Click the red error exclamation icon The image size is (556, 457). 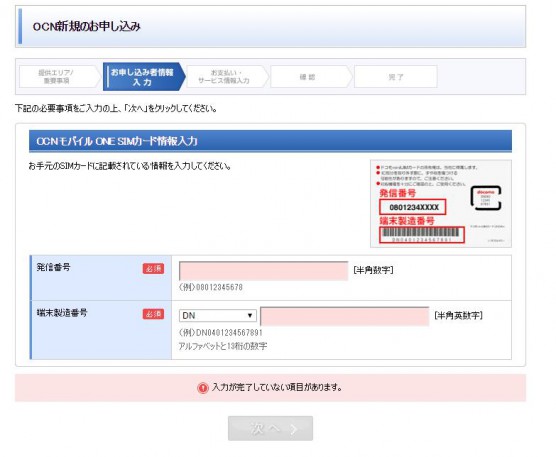click(202, 388)
